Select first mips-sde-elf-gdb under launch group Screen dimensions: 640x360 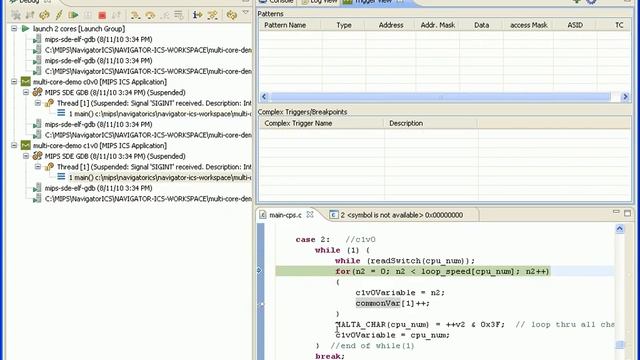coord(98,39)
